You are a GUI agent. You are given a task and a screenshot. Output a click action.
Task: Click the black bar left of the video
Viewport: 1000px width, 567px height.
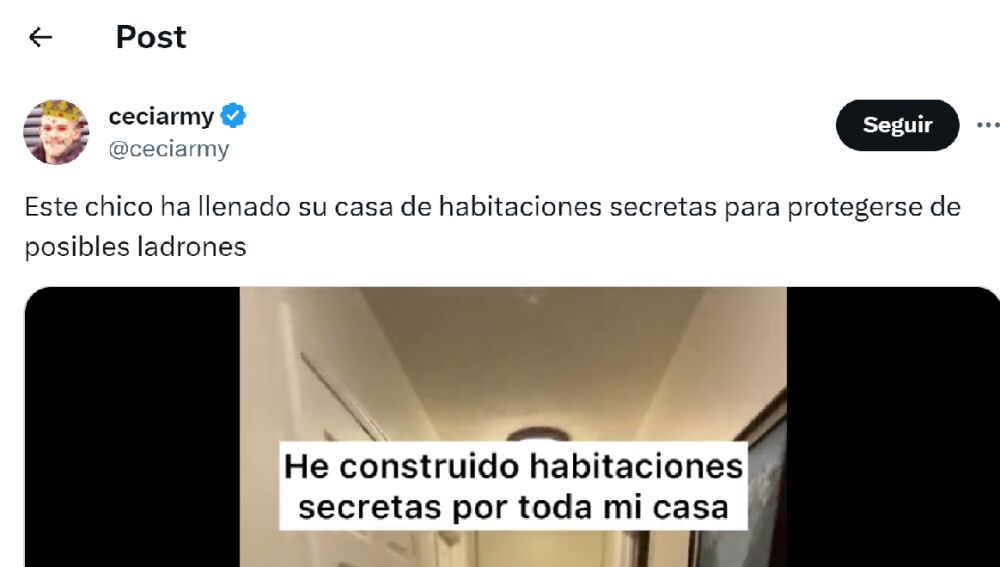132,427
